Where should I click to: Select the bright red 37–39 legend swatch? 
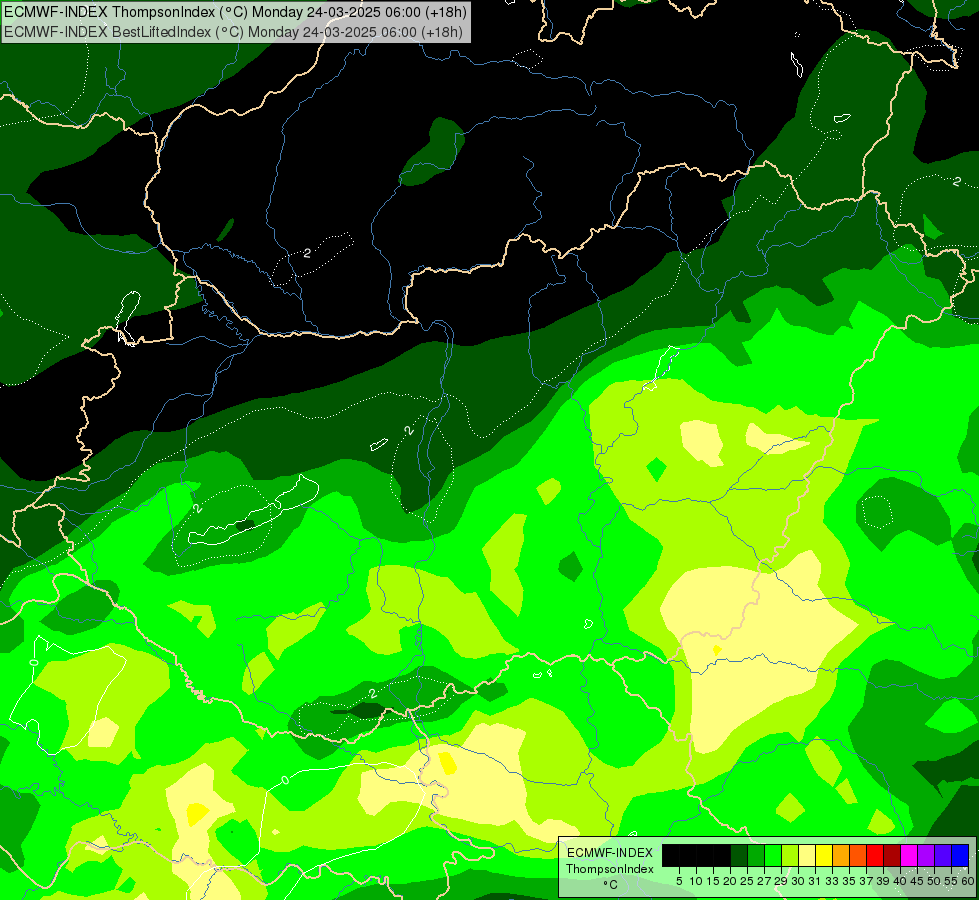pos(875,855)
